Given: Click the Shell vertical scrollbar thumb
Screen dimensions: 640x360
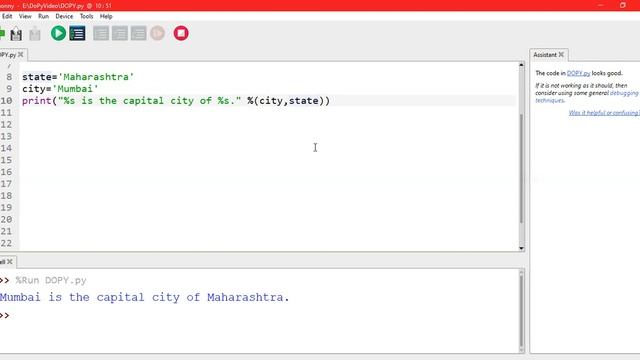Looking at the screenshot, I should point(521,310).
